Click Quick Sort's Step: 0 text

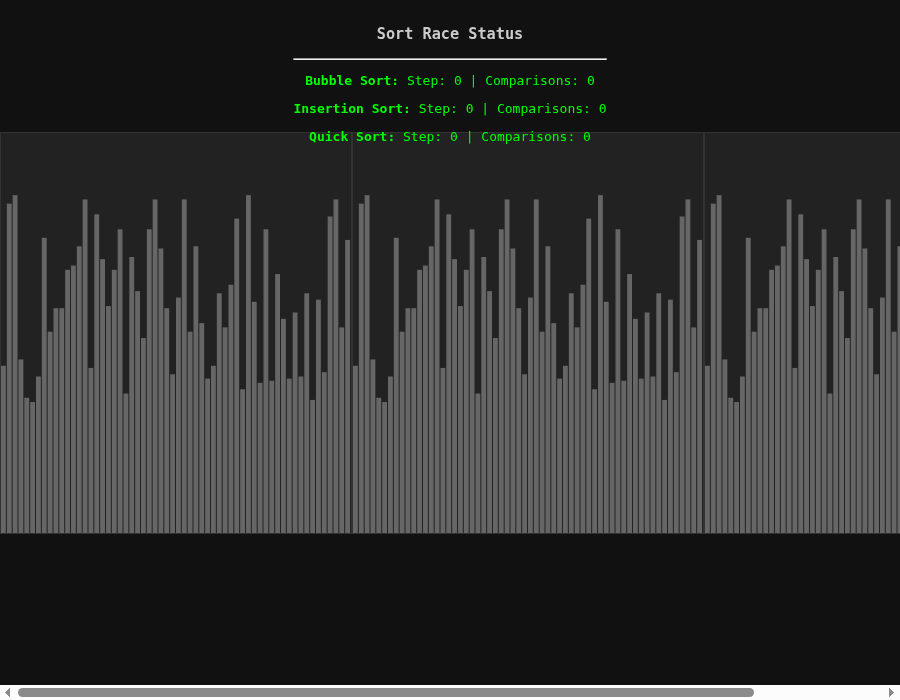[x=430, y=137]
